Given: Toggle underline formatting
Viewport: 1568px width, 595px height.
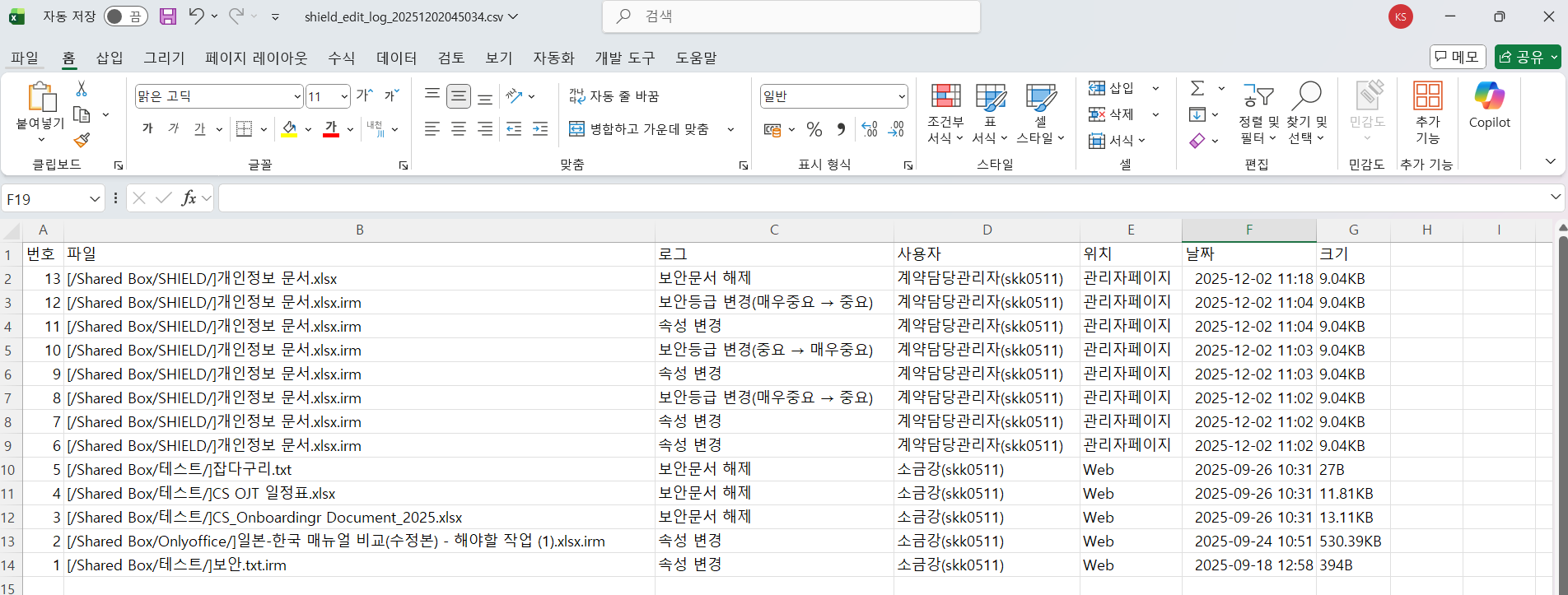Looking at the screenshot, I should tap(200, 128).
